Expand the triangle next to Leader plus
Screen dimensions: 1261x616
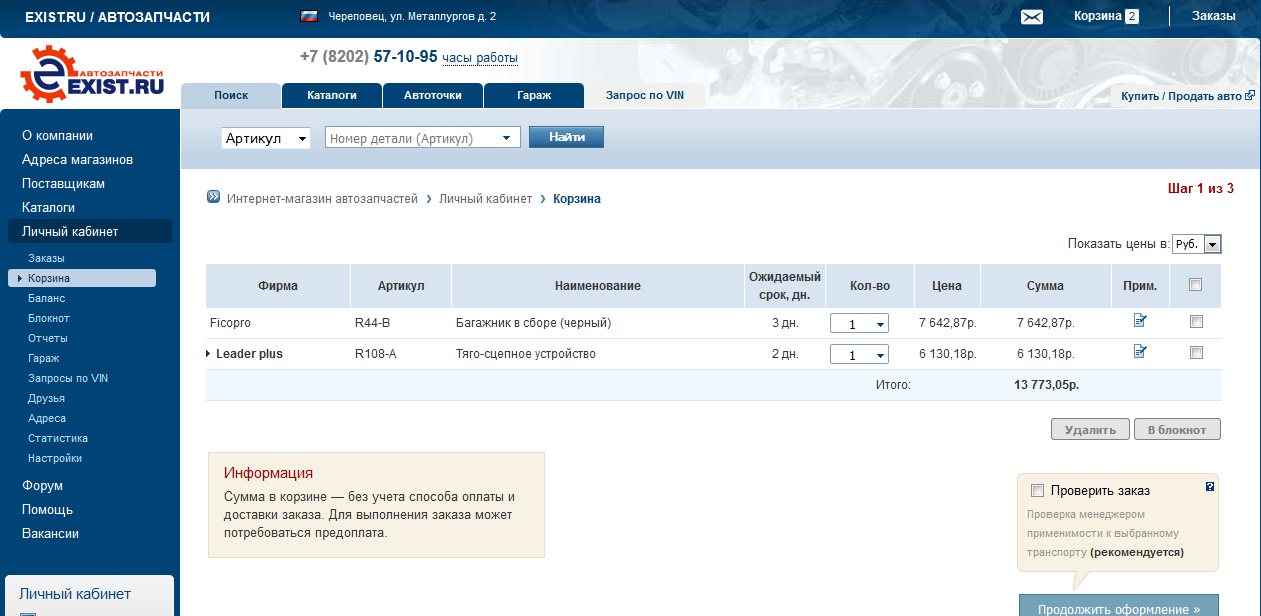coord(208,354)
